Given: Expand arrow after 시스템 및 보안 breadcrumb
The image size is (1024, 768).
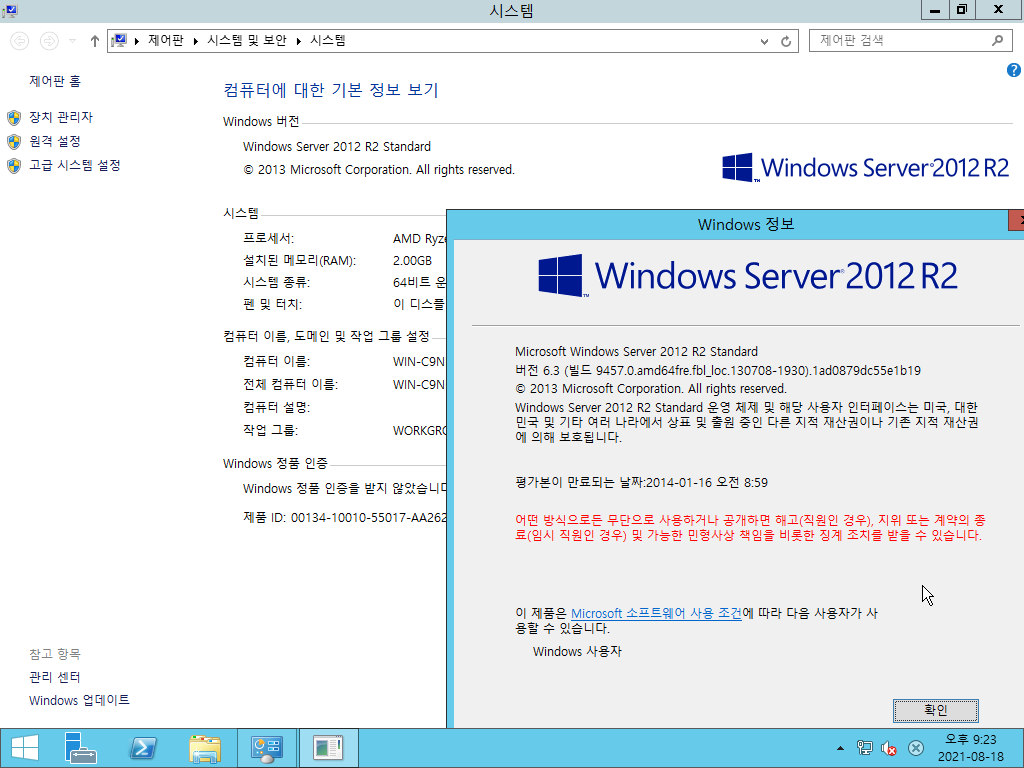Looking at the screenshot, I should 298,41.
